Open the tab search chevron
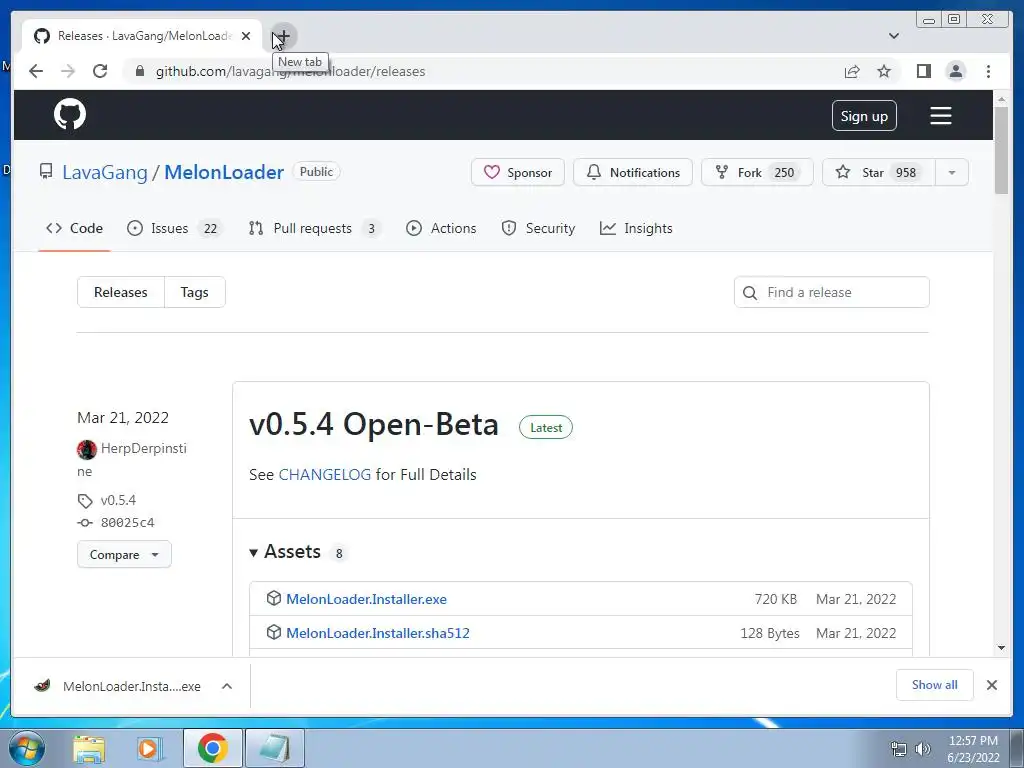This screenshot has height=768, width=1024. 894,36
